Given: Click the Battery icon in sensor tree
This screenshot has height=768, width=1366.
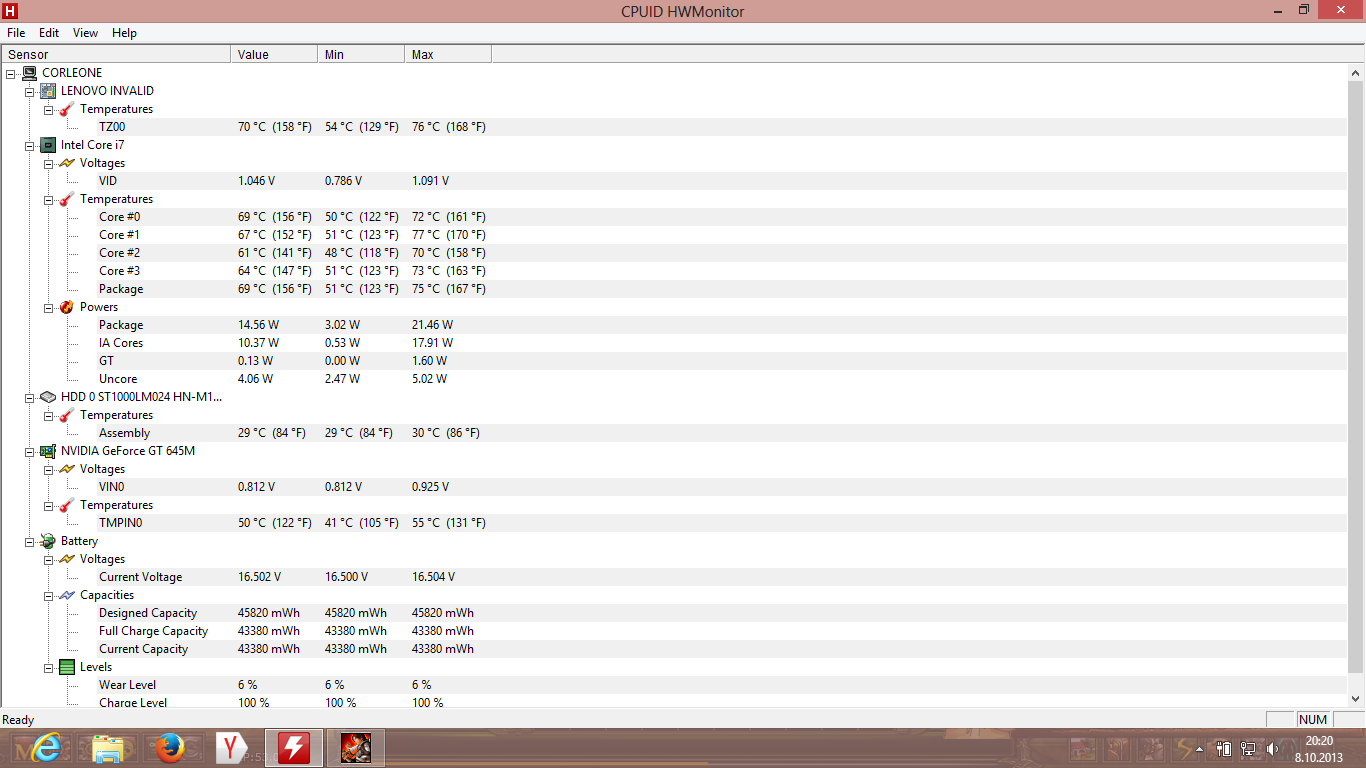Looking at the screenshot, I should click(x=48, y=541).
